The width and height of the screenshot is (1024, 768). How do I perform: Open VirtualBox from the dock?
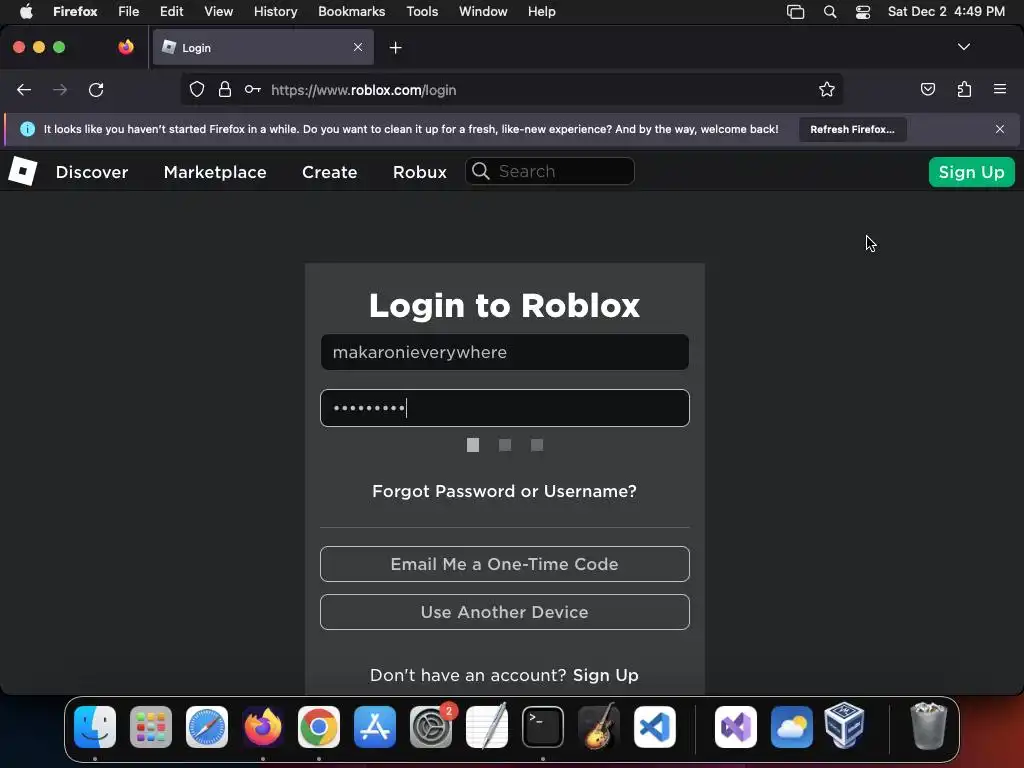point(844,726)
